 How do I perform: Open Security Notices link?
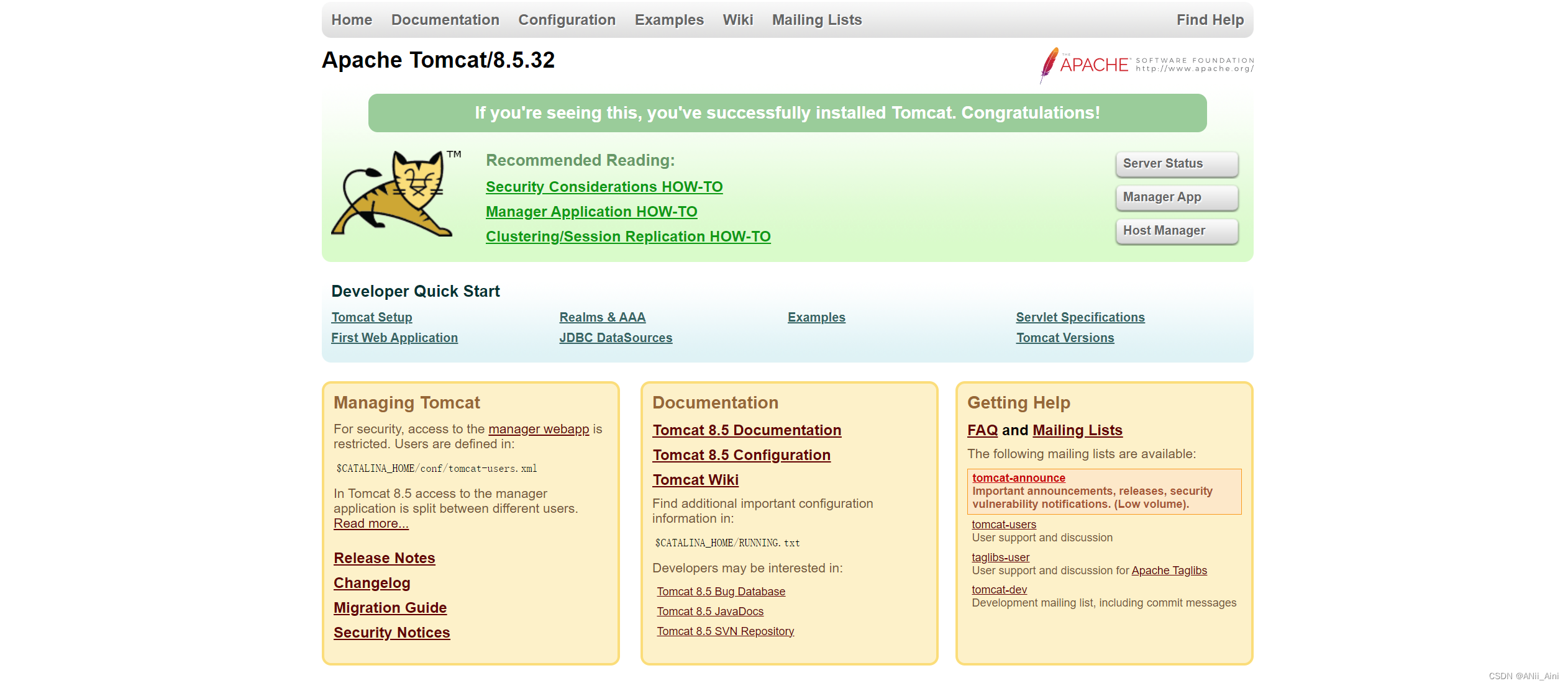point(391,633)
